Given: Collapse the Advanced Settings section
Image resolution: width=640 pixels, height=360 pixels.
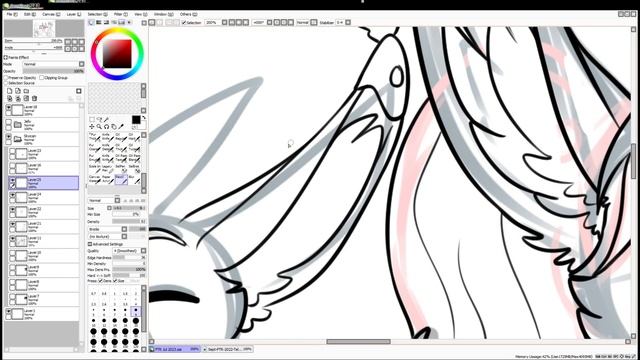Looking at the screenshot, I should click(x=90, y=244).
